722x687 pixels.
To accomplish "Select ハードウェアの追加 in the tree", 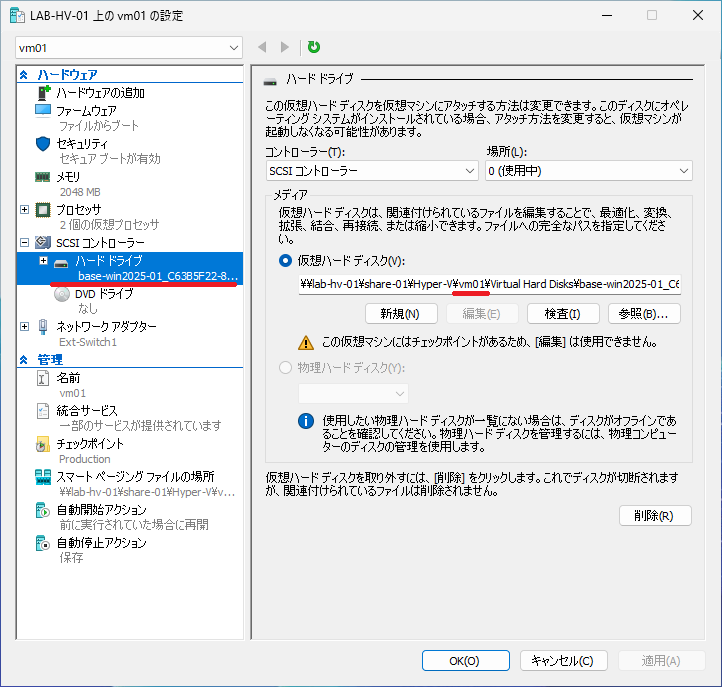I will tap(100, 93).
